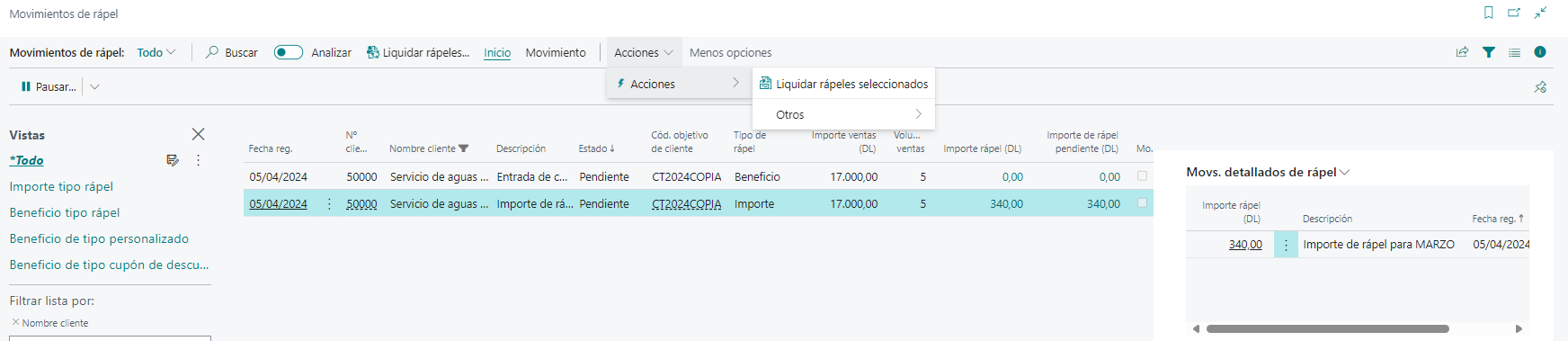Click the Descripción column header in main table
This screenshot has width=1568, height=341.
pos(521,148)
